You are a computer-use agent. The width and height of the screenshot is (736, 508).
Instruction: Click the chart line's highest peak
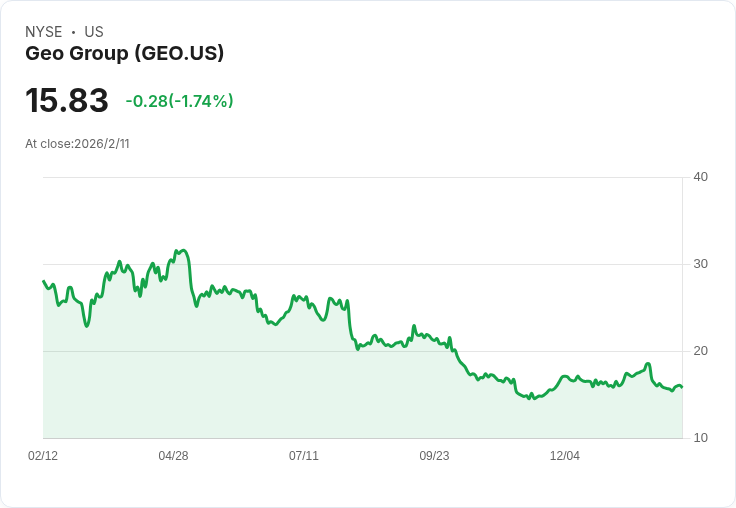[x=181, y=250]
